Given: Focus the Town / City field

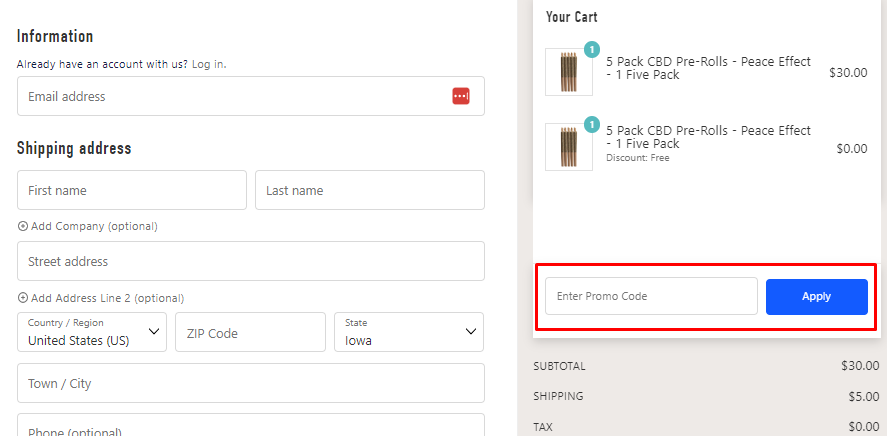Looking at the screenshot, I should pyautogui.click(x=251, y=383).
